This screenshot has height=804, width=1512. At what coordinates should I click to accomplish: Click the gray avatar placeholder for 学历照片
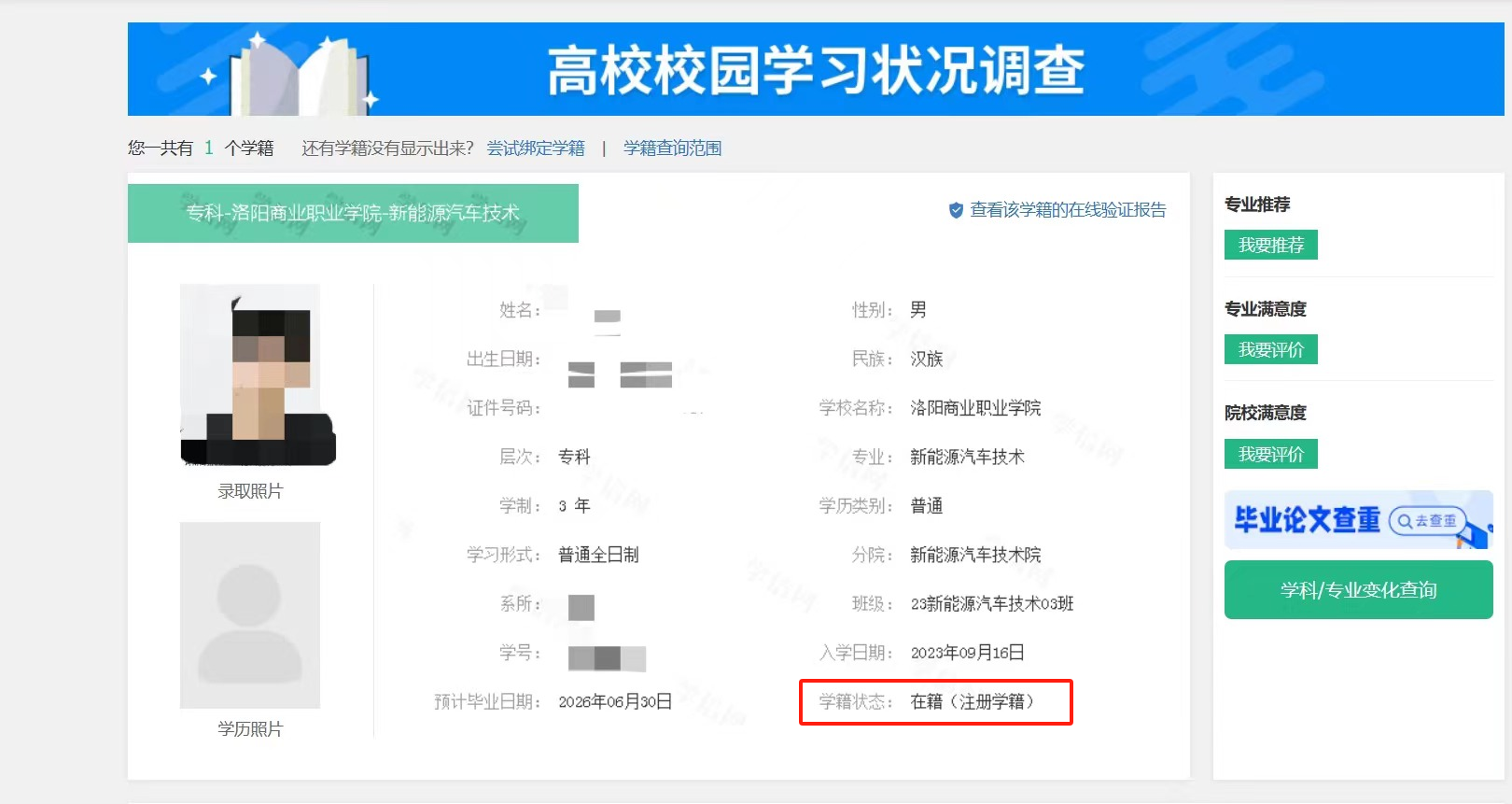[250, 614]
